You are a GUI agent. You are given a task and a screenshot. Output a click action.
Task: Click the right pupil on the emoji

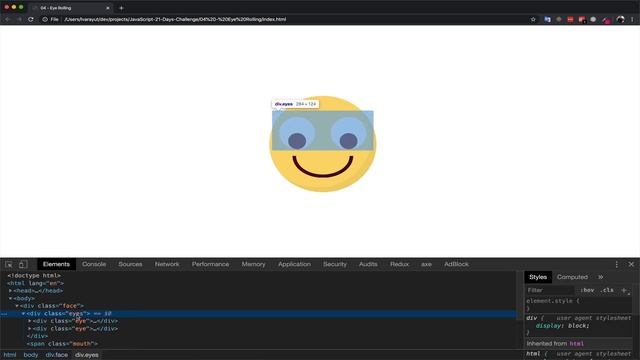click(x=348, y=141)
